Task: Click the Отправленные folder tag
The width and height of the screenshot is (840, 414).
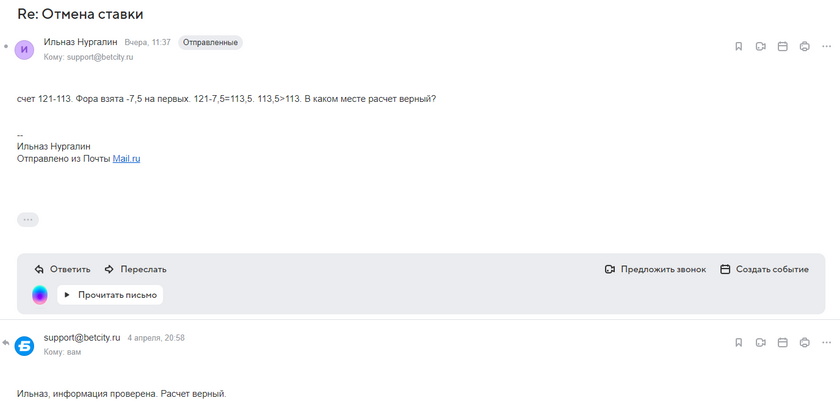Action: pyautogui.click(x=211, y=42)
